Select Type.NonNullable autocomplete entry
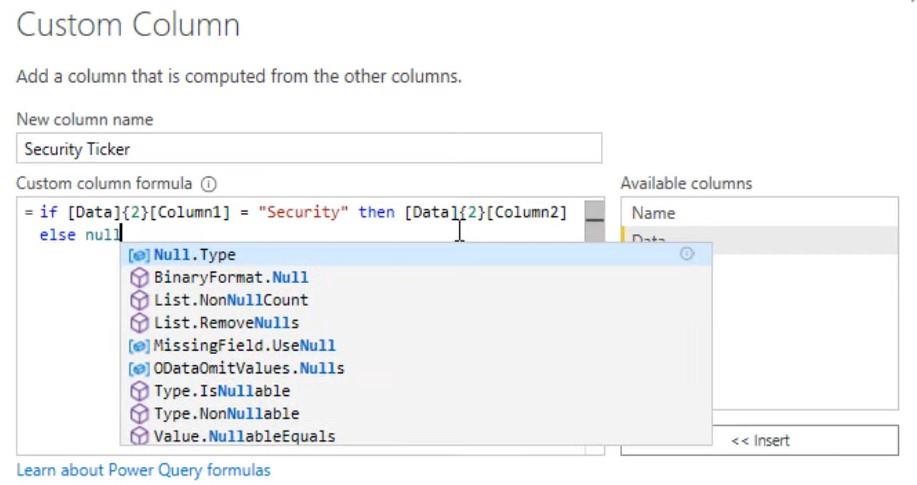Viewport: 917px width, 485px height. [x=416, y=414]
